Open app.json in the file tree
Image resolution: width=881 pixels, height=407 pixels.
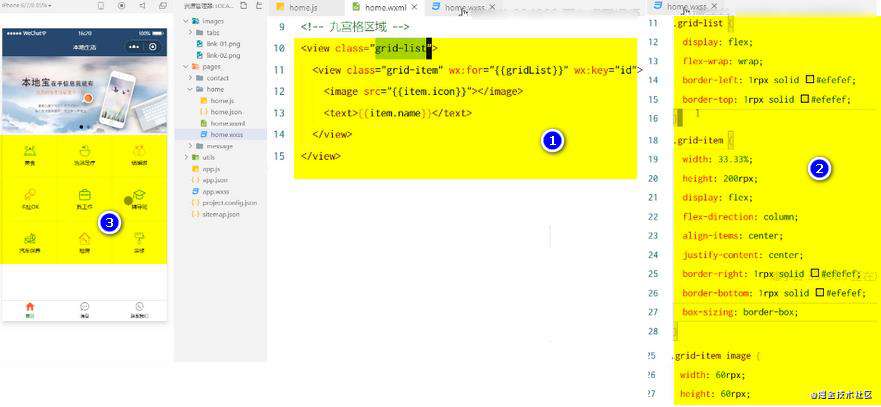click(x=209, y=180)
